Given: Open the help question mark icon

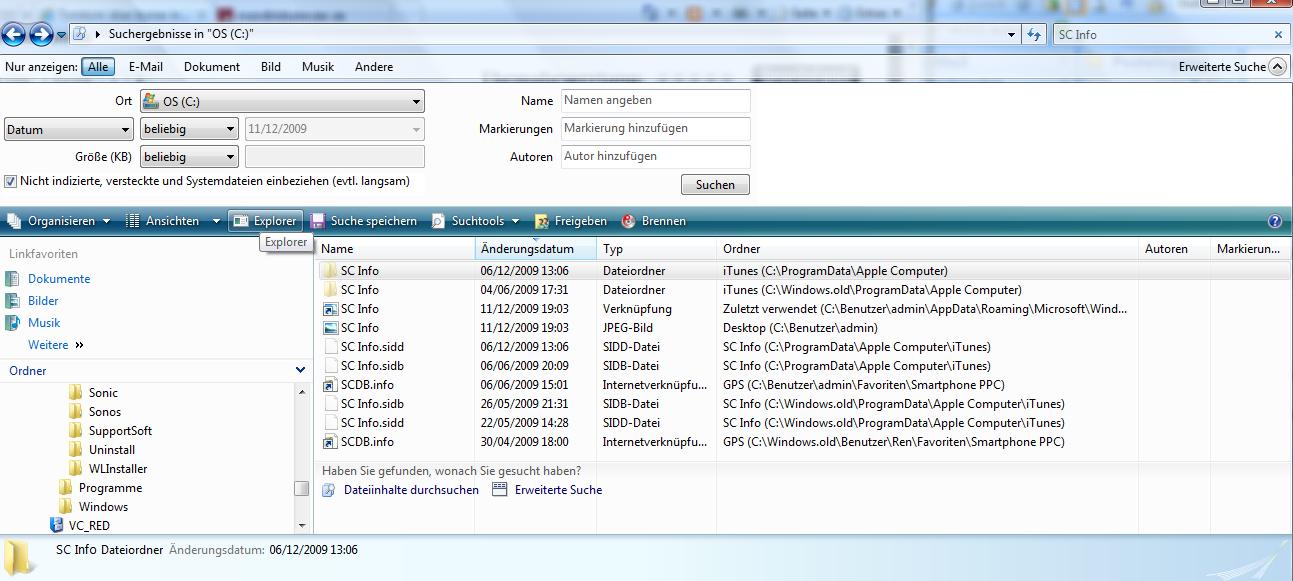Looking at the screenshot, I should pos(1274,221).
